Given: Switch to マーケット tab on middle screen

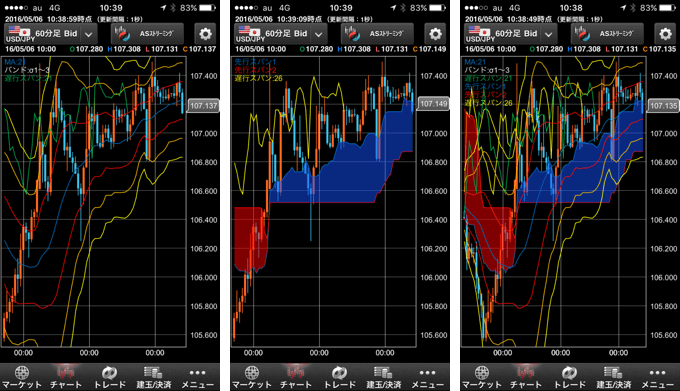Looking at the screenshot, I should pyautogui.click(x=252, y=377).
